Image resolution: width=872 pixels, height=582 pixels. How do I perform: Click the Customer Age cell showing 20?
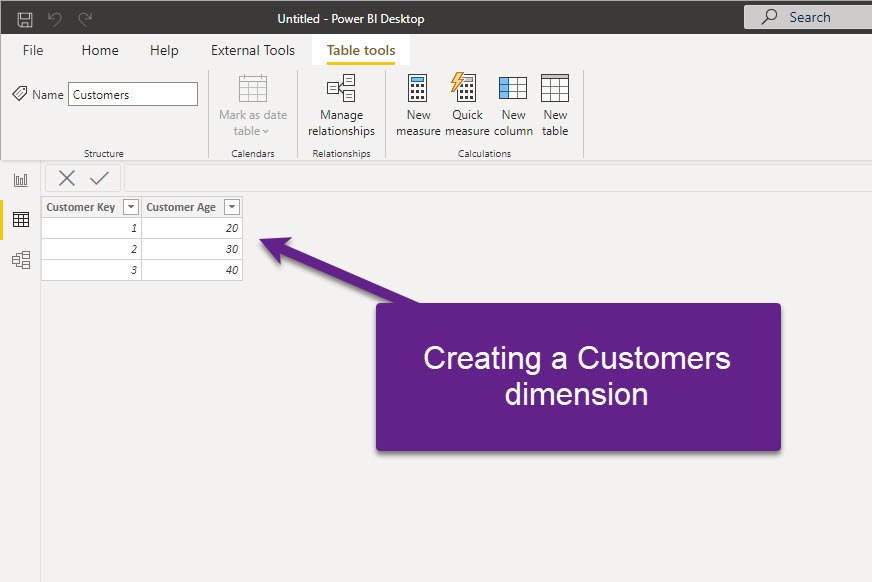coord(192,228)
